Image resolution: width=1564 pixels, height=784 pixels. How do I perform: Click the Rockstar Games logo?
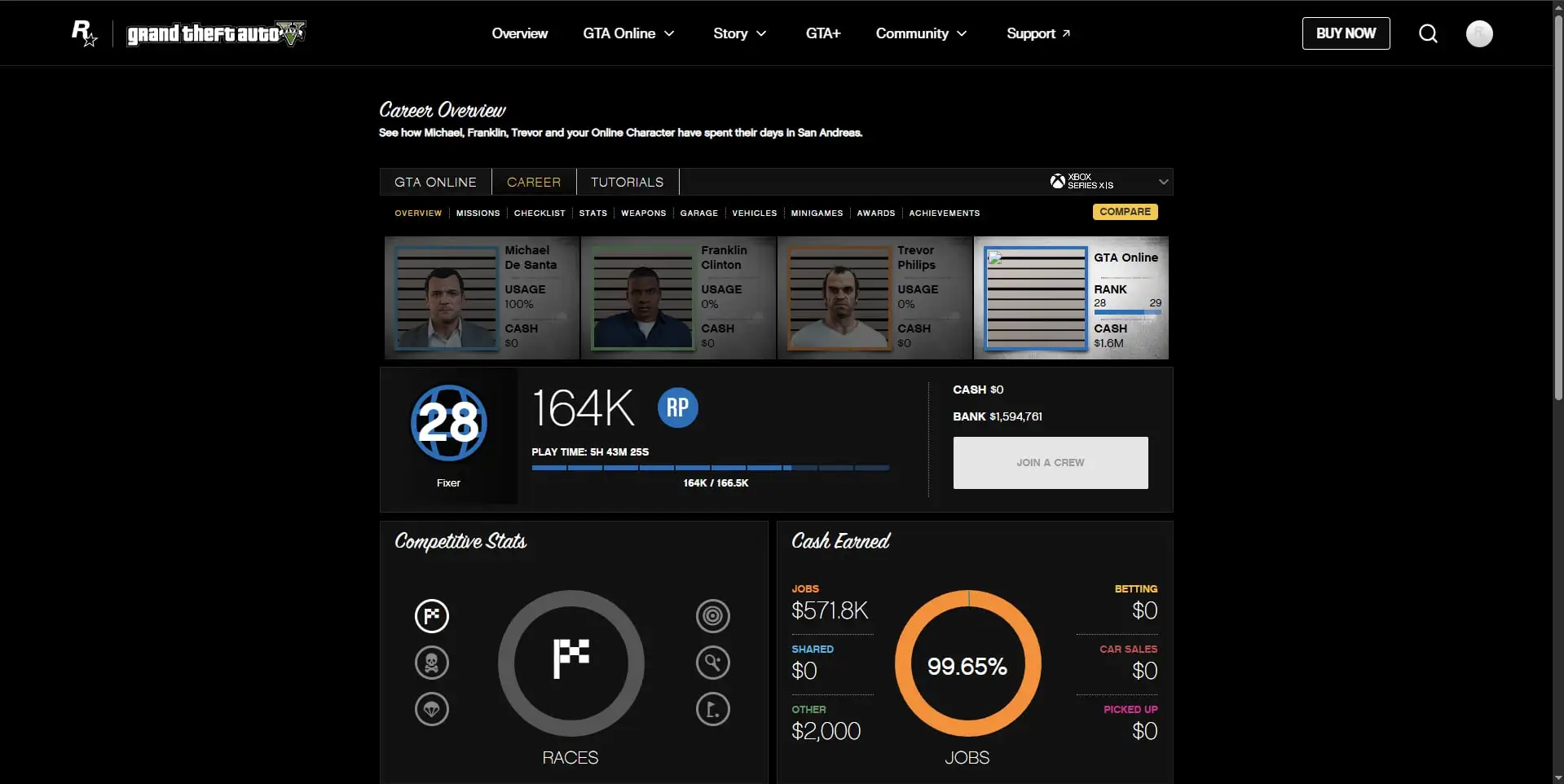[x=85, y=33]
